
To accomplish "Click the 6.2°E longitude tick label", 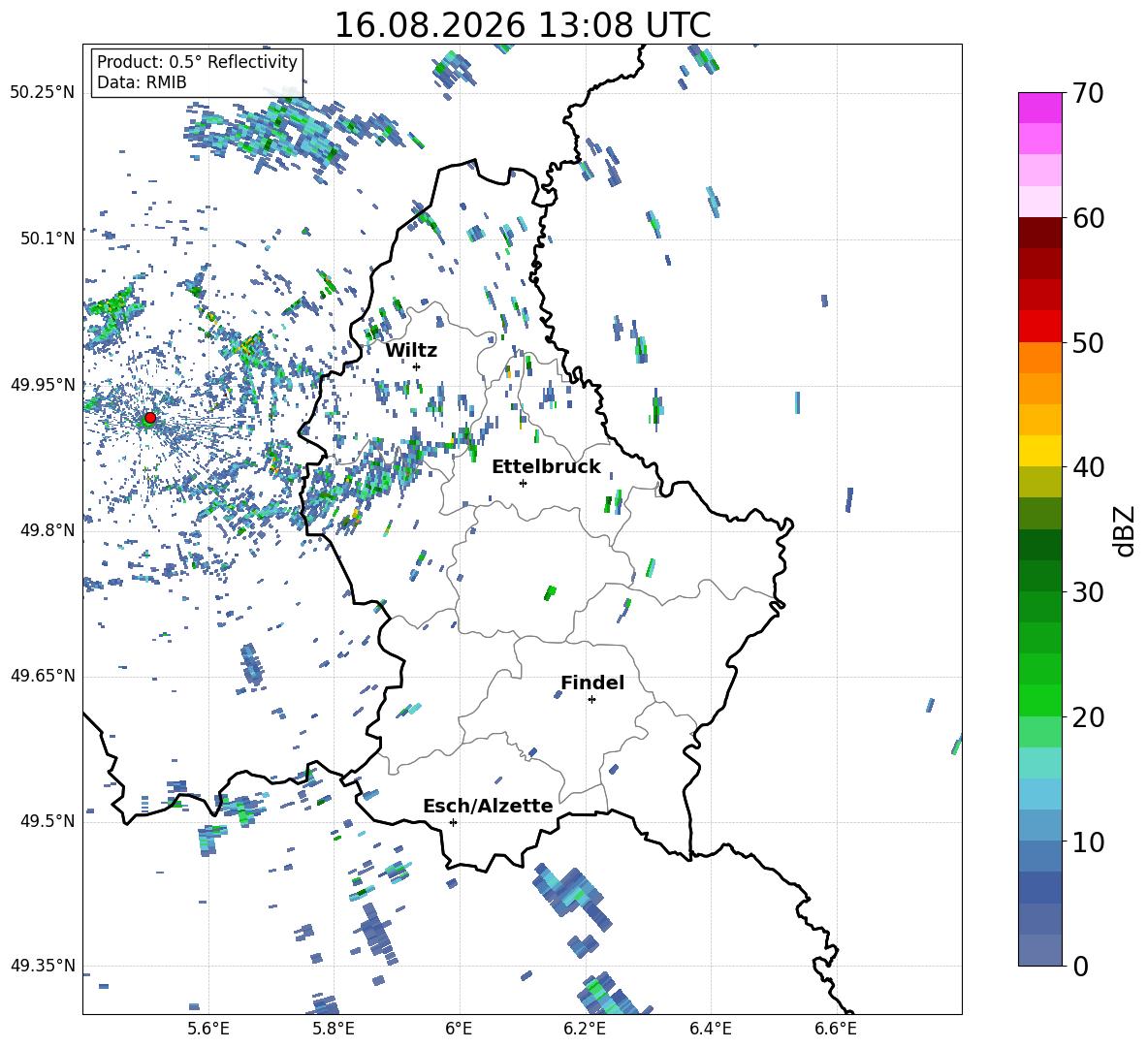I will 585,1029.
